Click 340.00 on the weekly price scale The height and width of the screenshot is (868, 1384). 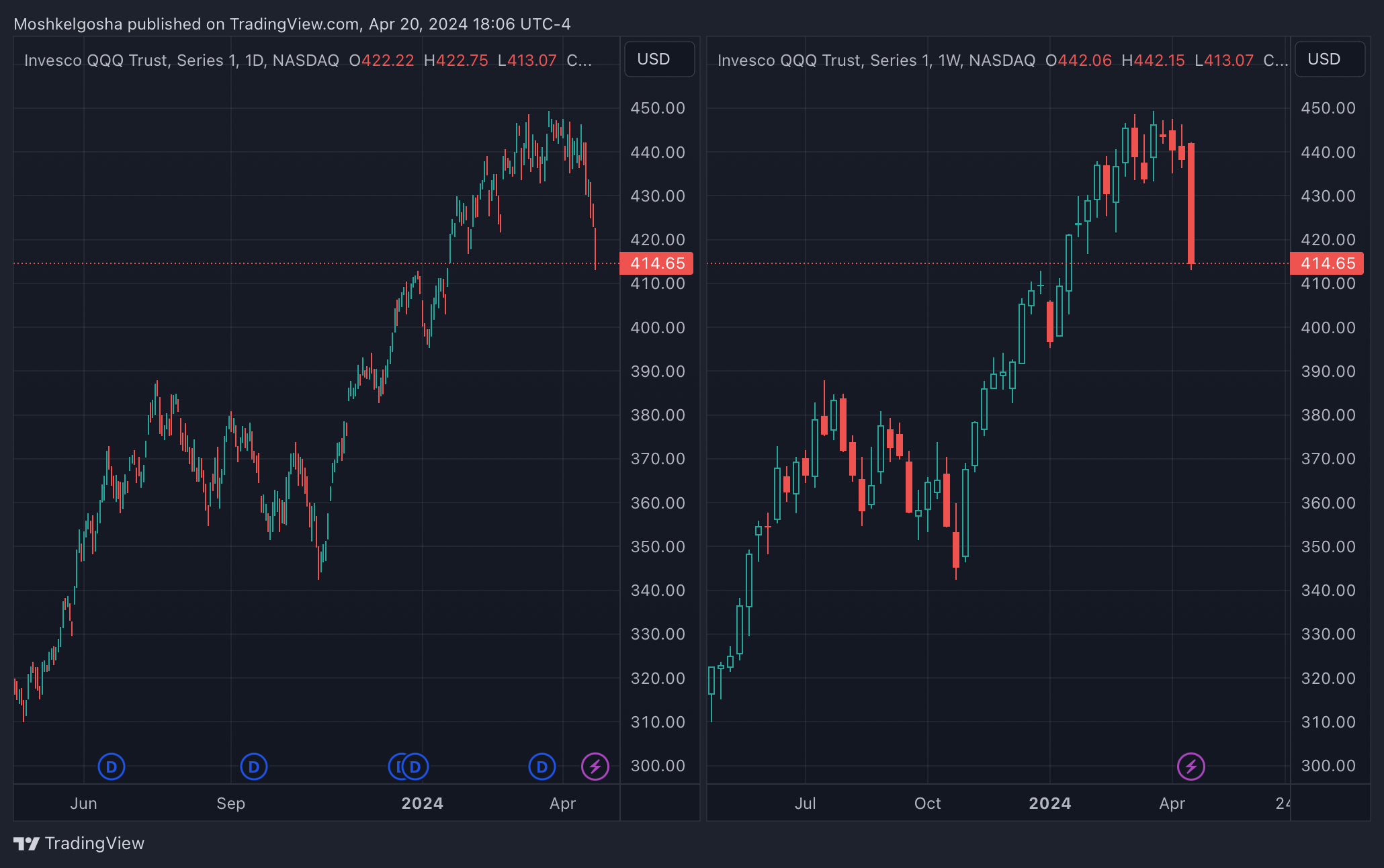click(x=1328, y=591)
